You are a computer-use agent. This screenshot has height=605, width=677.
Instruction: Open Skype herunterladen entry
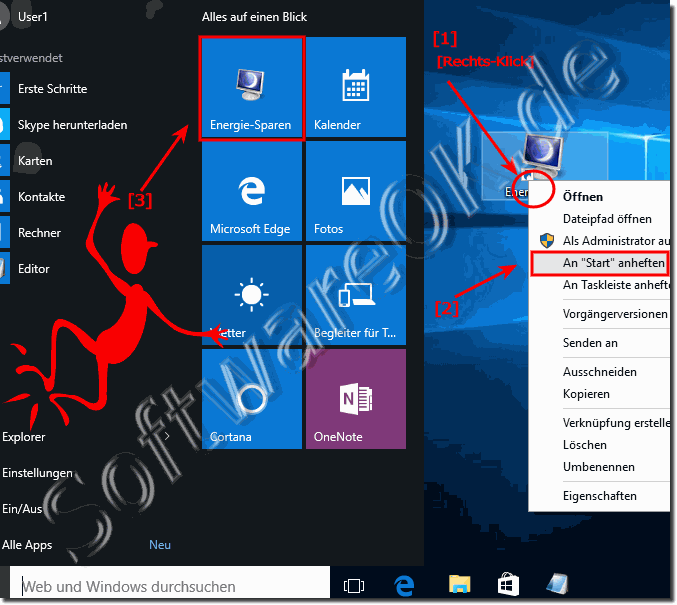[72, 125]
